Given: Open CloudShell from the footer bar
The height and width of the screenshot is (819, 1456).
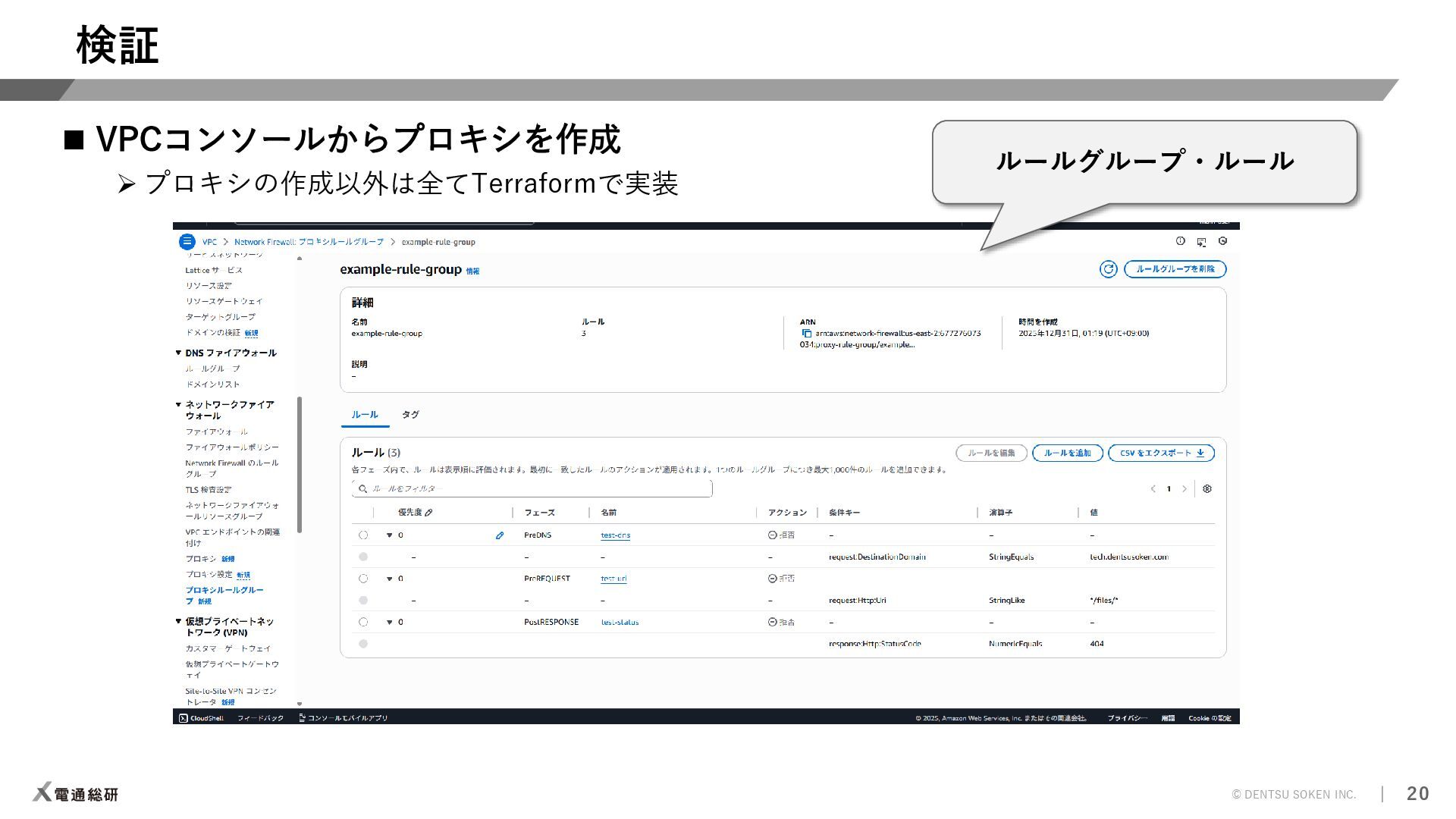Looking at the screenshot, I should [202, 718].
